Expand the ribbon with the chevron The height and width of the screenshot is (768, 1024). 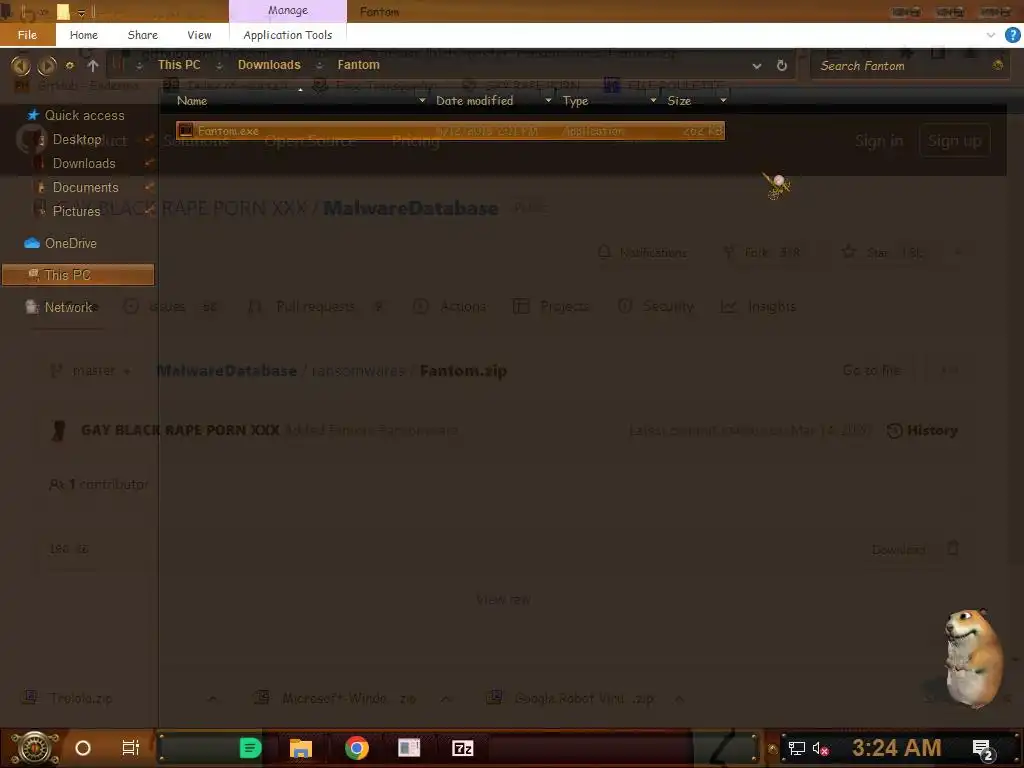[x=991, y=35]
